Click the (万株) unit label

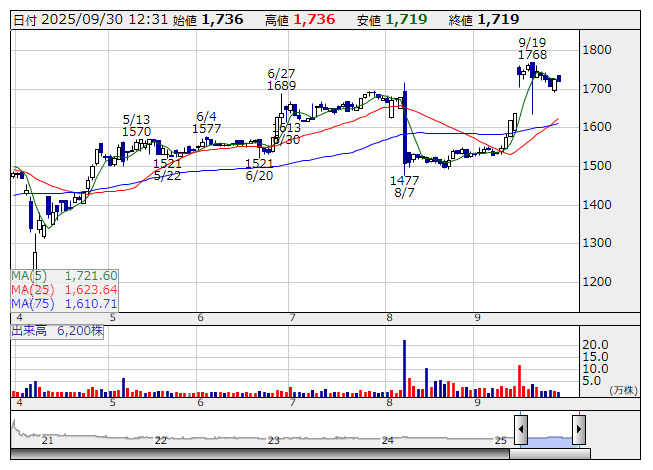coord(624,390)
